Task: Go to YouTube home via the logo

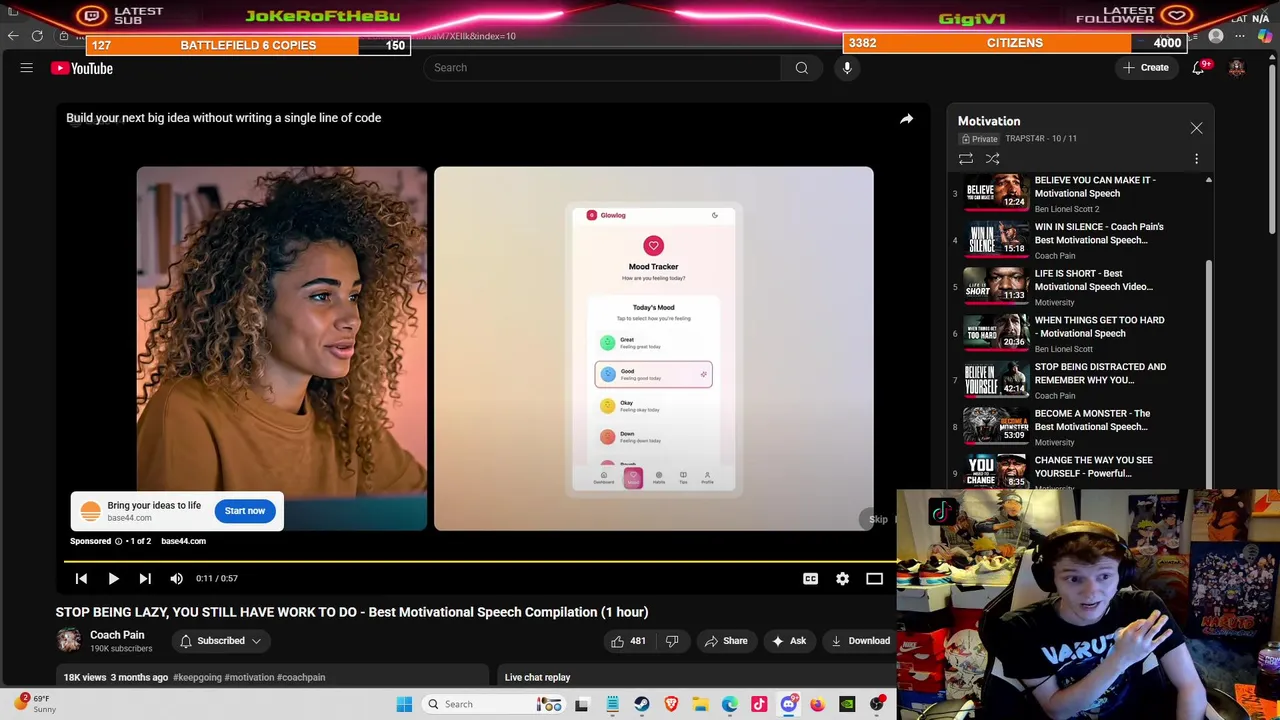Action: pyautogui.click(x=82, y=68)
